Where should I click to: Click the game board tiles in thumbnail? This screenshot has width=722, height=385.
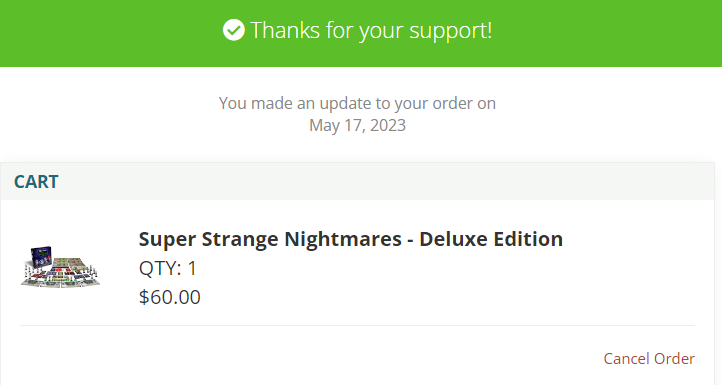(64, 274)
